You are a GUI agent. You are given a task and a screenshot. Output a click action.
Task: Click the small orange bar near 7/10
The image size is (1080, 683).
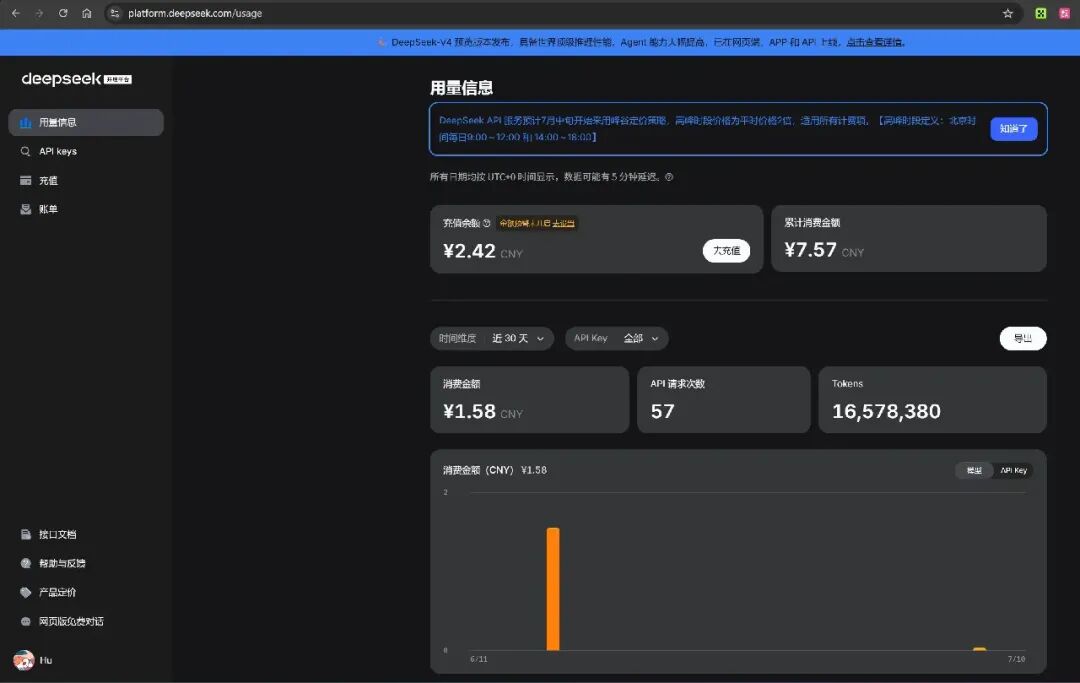click(979, 649)
